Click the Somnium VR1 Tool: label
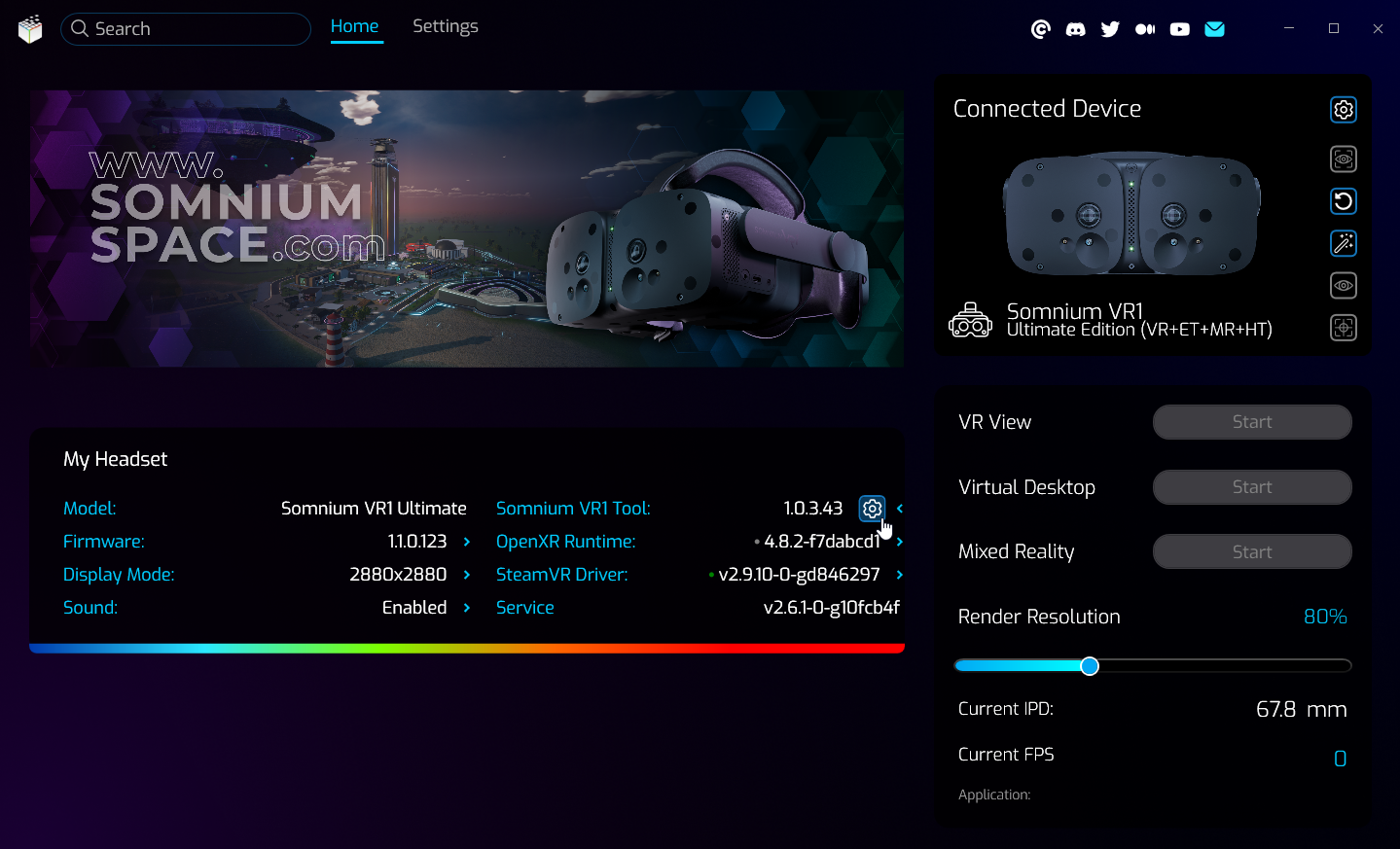The height and width of the screenshot is (849, 1400). (x=573, y=509)
